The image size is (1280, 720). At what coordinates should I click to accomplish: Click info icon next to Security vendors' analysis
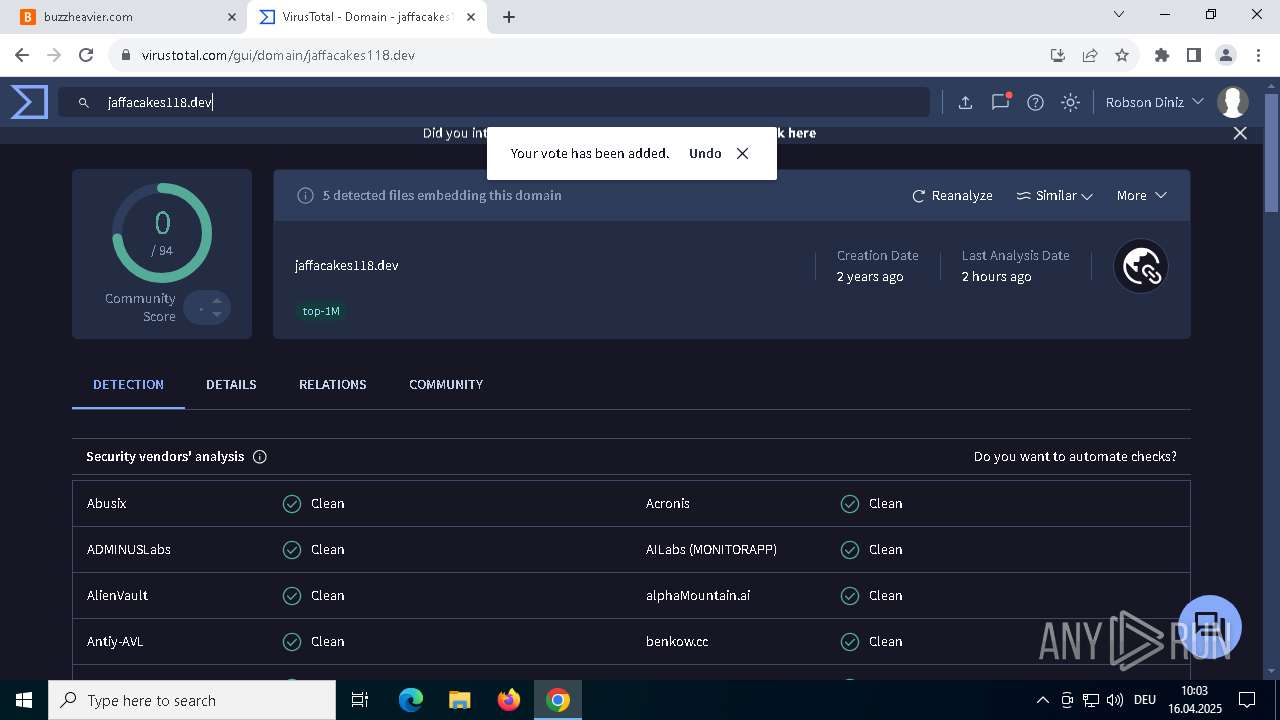260,457
